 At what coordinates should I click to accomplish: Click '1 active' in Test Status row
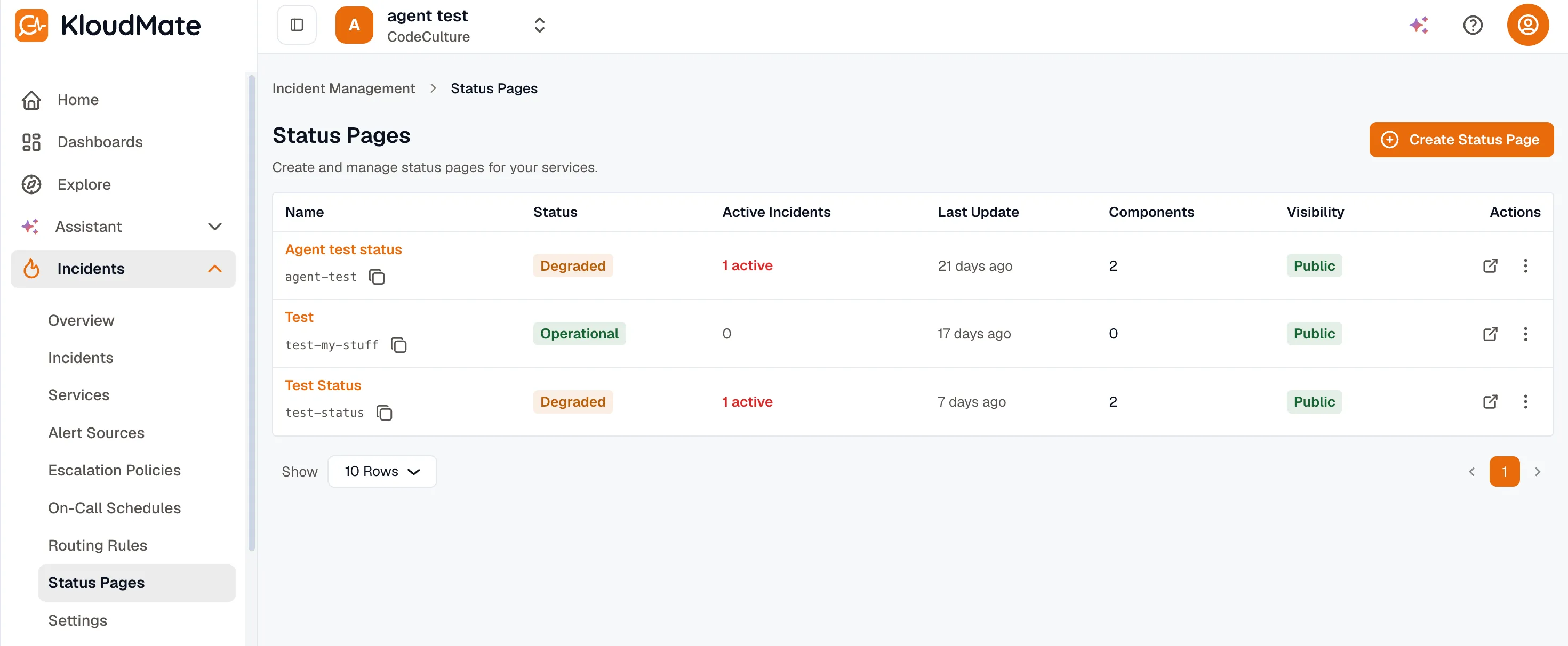[747, 401]
